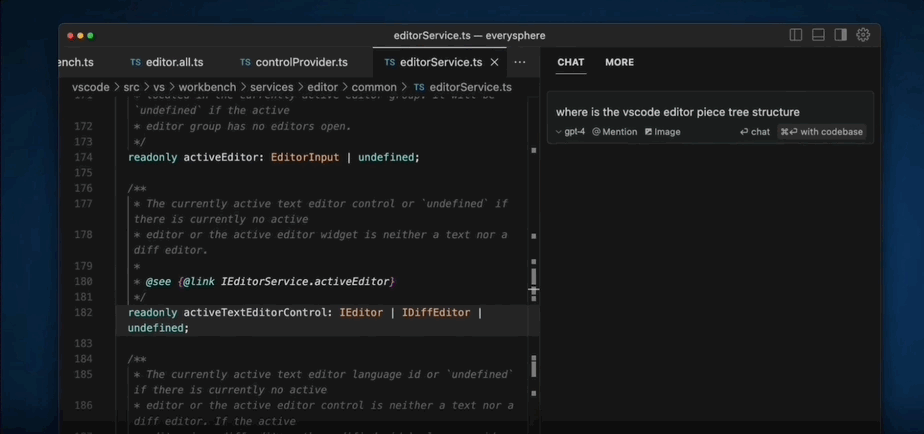The width and height of the screenshot is (924, 434).
Task: Toggle the bottom panel layout icon
Action: (x=818, y=35)
